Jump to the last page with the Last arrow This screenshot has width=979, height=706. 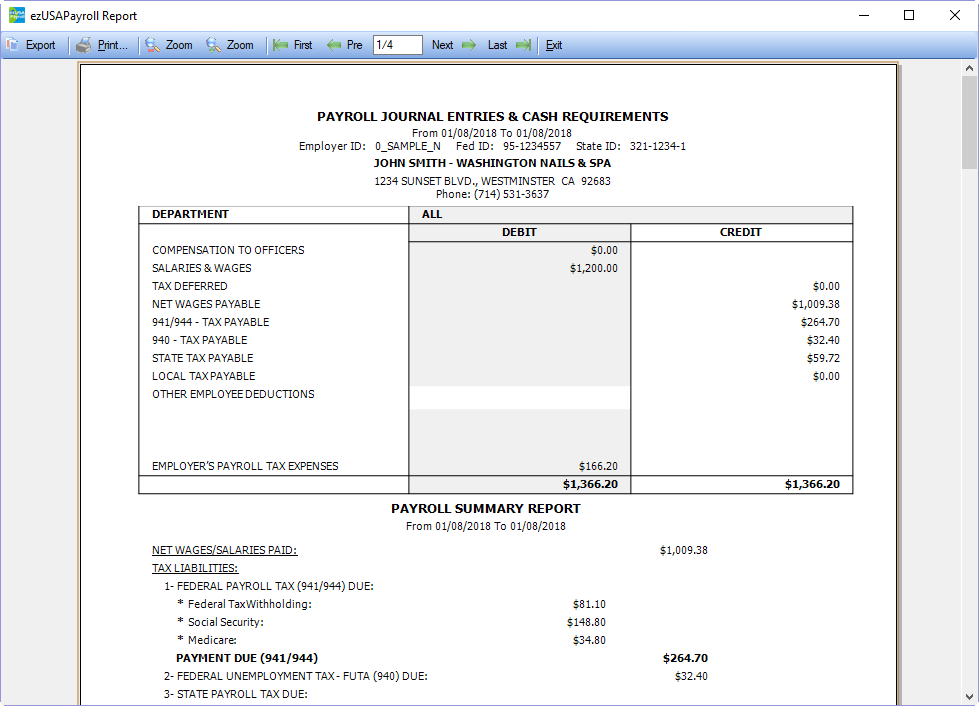click(x=522, y=45)
